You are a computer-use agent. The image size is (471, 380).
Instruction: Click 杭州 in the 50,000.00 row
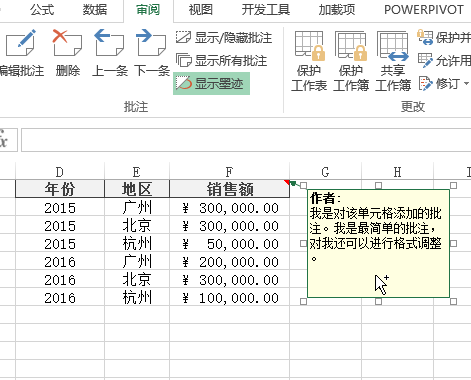(x=137, y=244)
